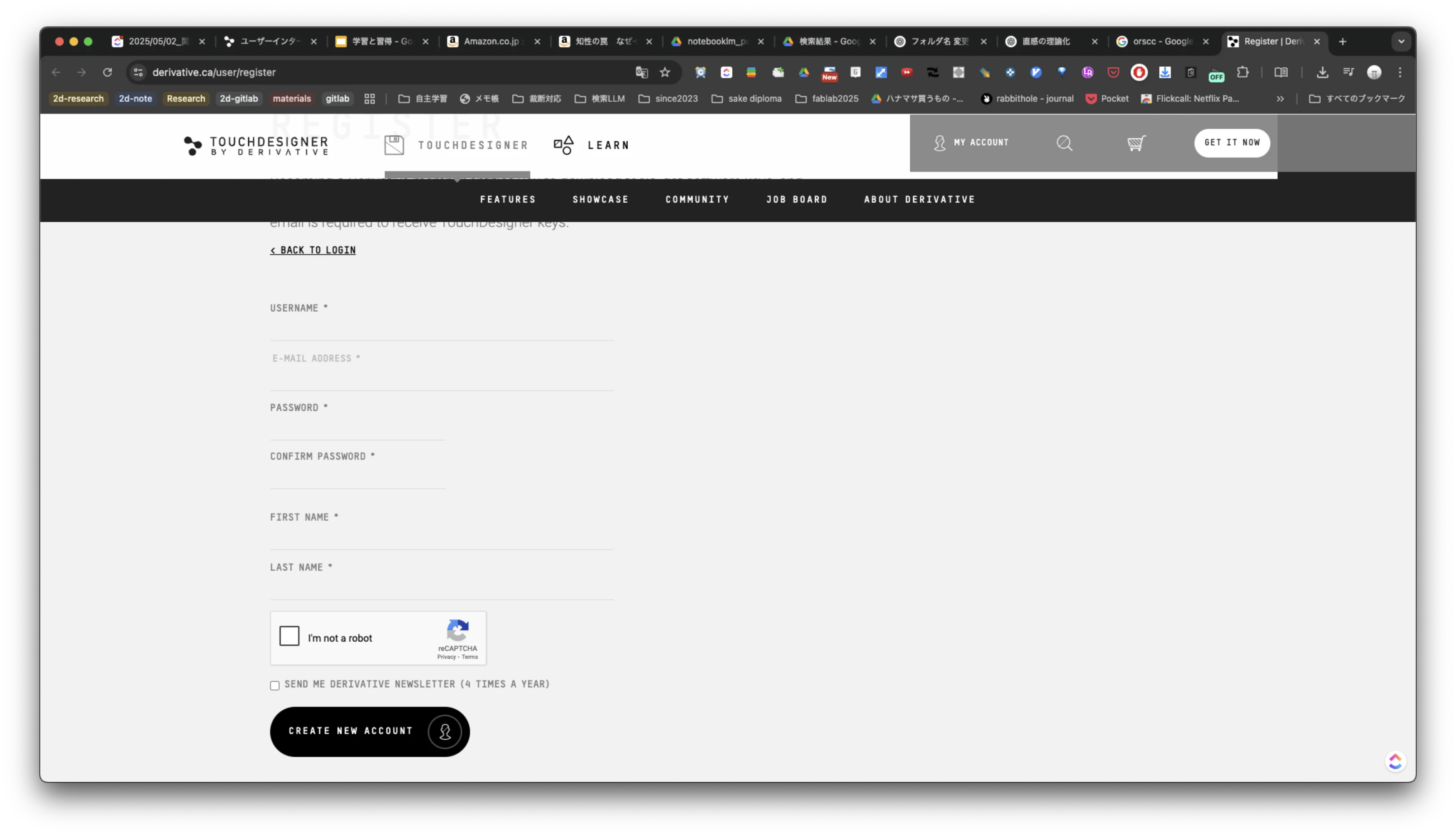
Task: Switch to the Amazon.co.jp tab
Action: pyautogui.click(x=493, y=41)
